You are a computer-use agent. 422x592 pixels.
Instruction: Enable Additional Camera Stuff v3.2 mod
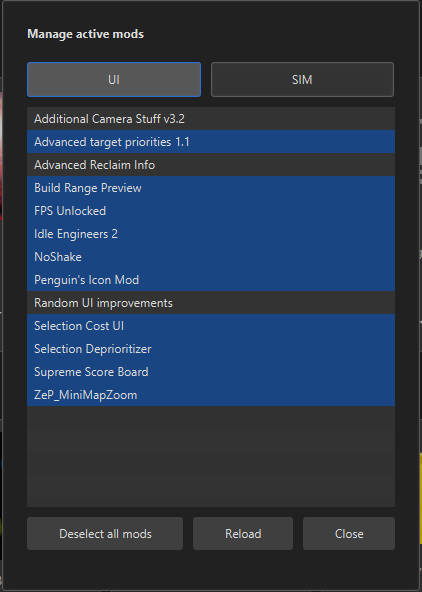coord(211,119)
